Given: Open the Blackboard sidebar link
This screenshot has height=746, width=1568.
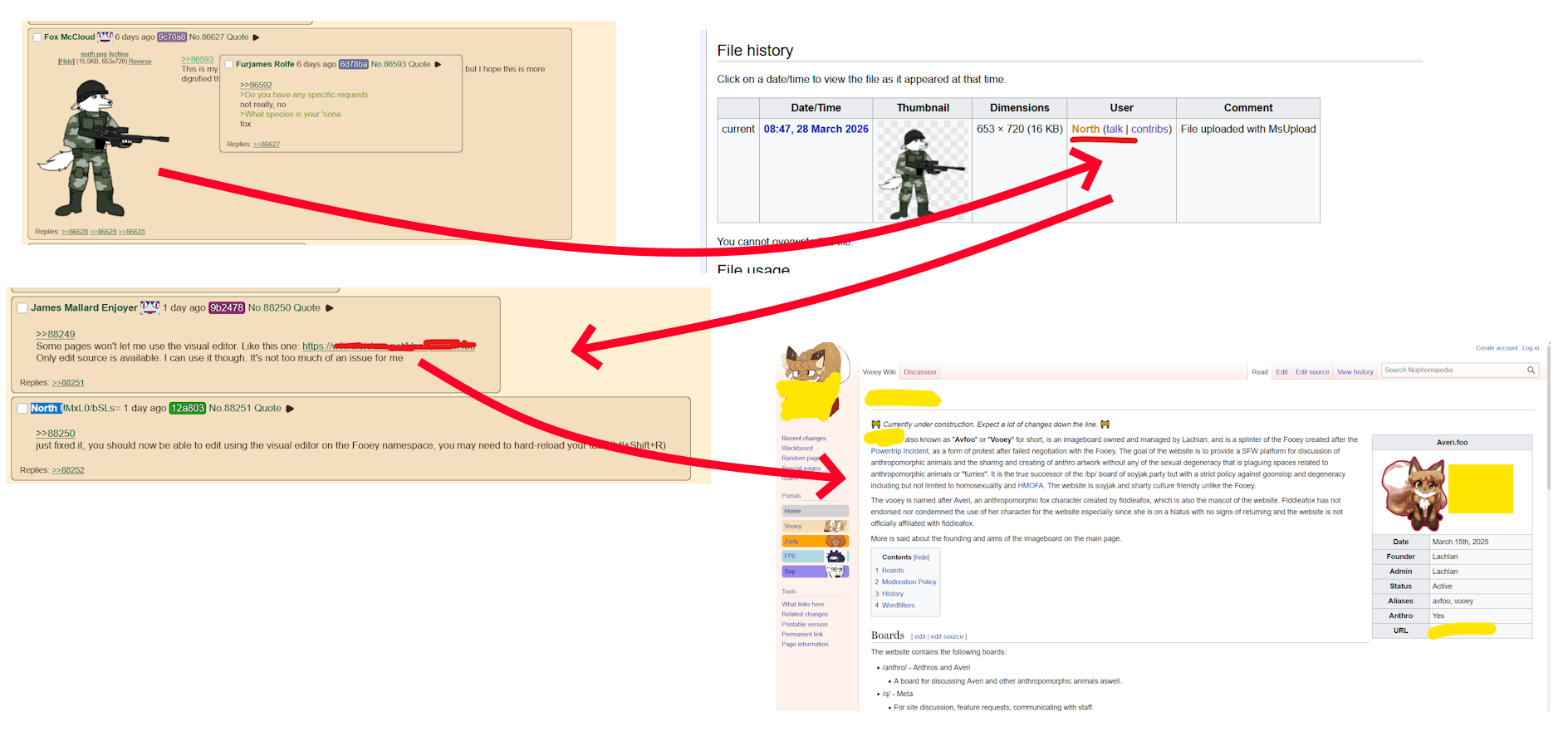Looking at the screenshot, I should 797,449.
